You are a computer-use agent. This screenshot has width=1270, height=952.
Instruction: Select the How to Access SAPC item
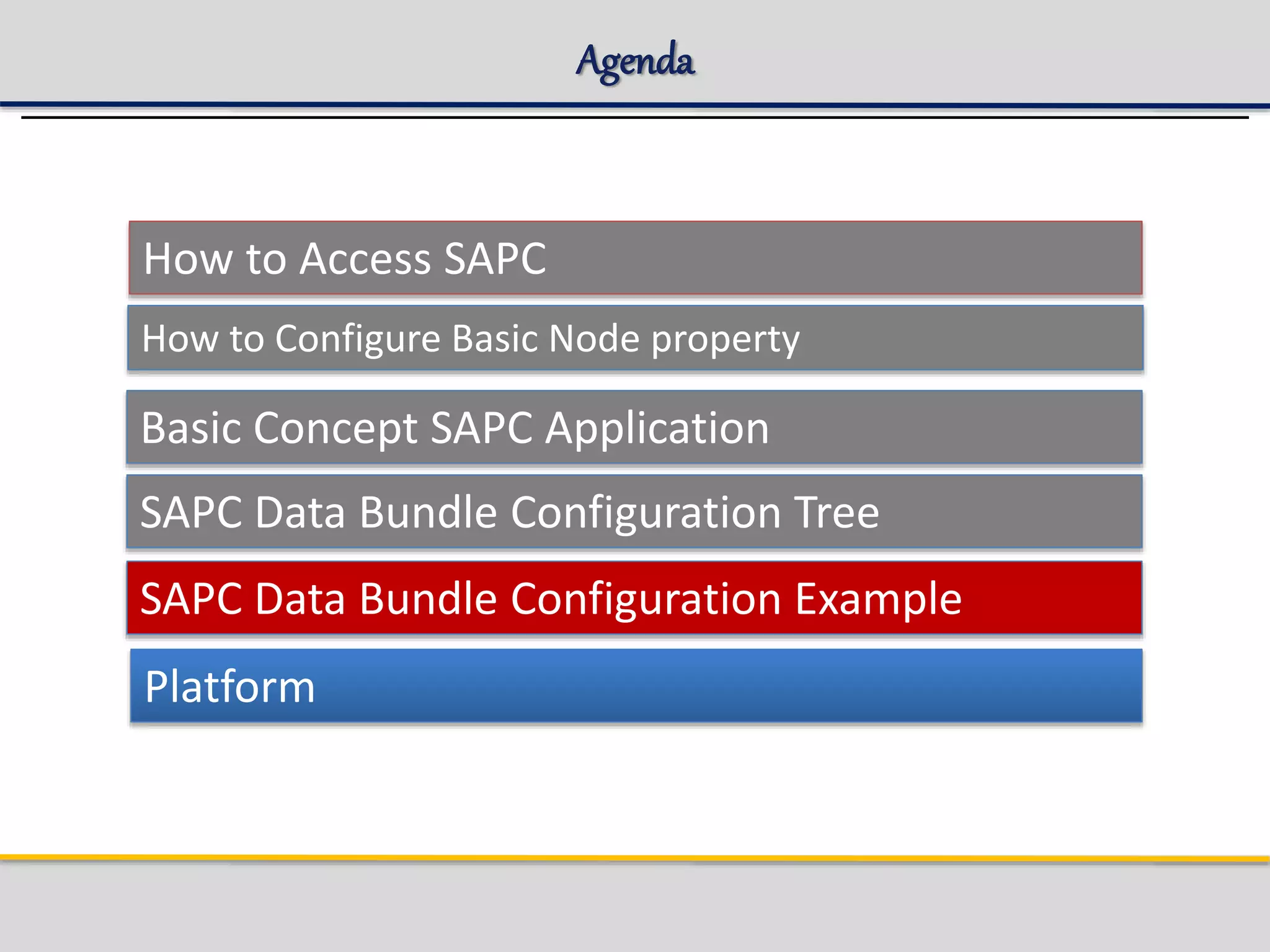[636, 258]
